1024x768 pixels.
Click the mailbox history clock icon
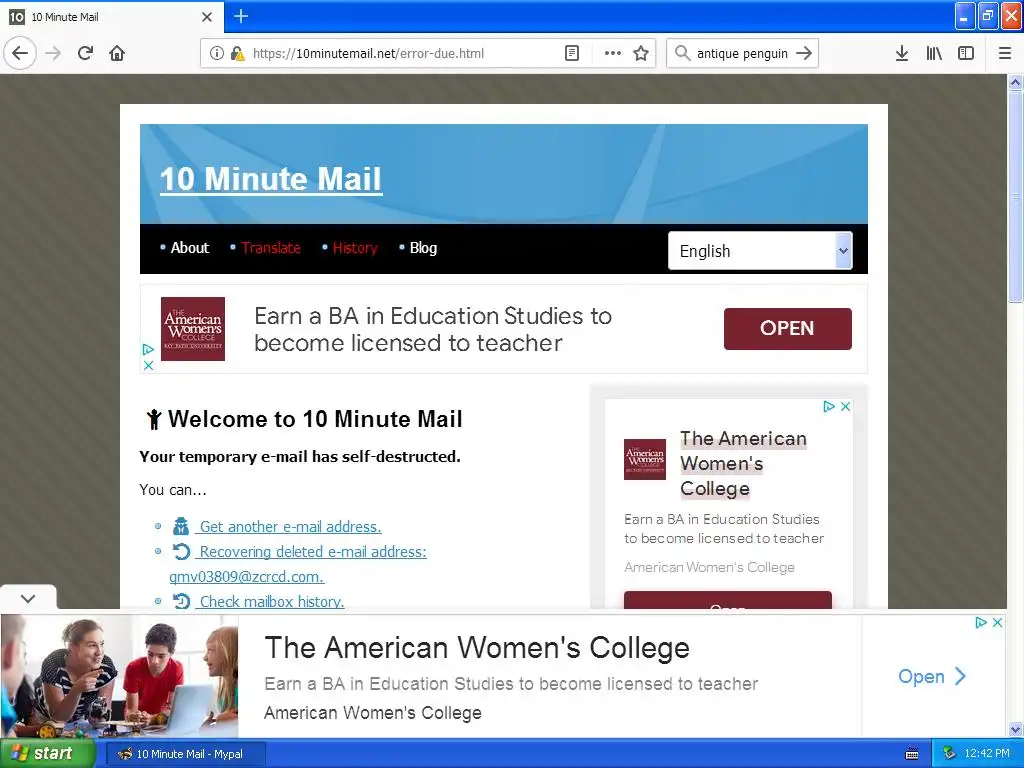[x=181, y=601]
